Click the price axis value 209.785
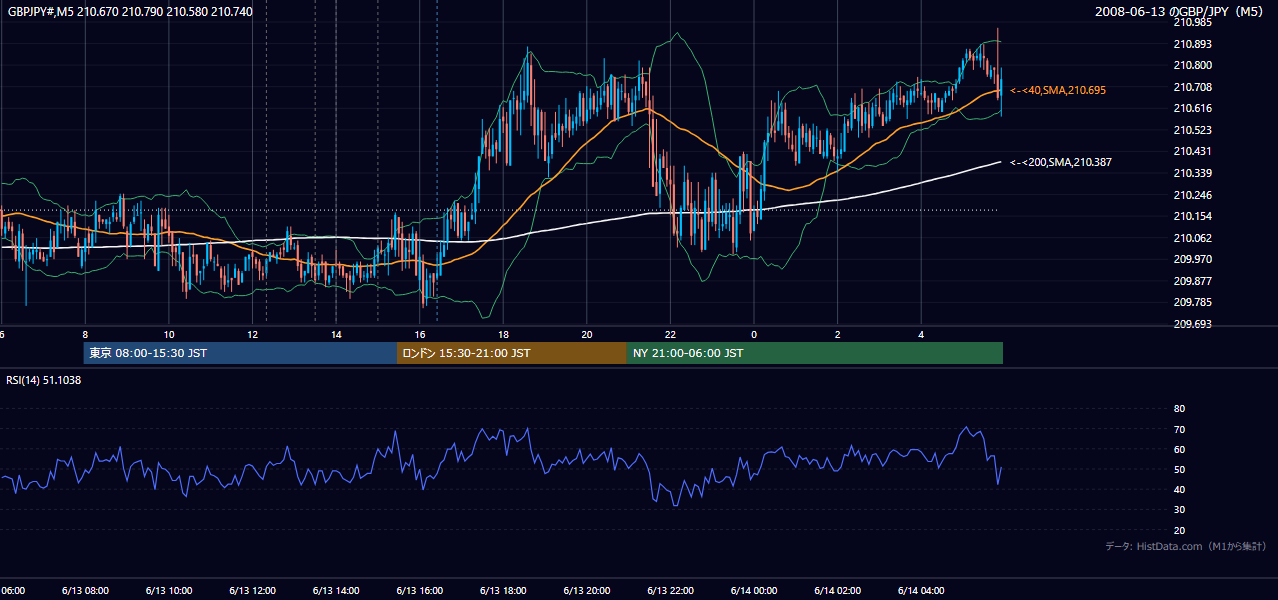 (x=1192, y=302)
